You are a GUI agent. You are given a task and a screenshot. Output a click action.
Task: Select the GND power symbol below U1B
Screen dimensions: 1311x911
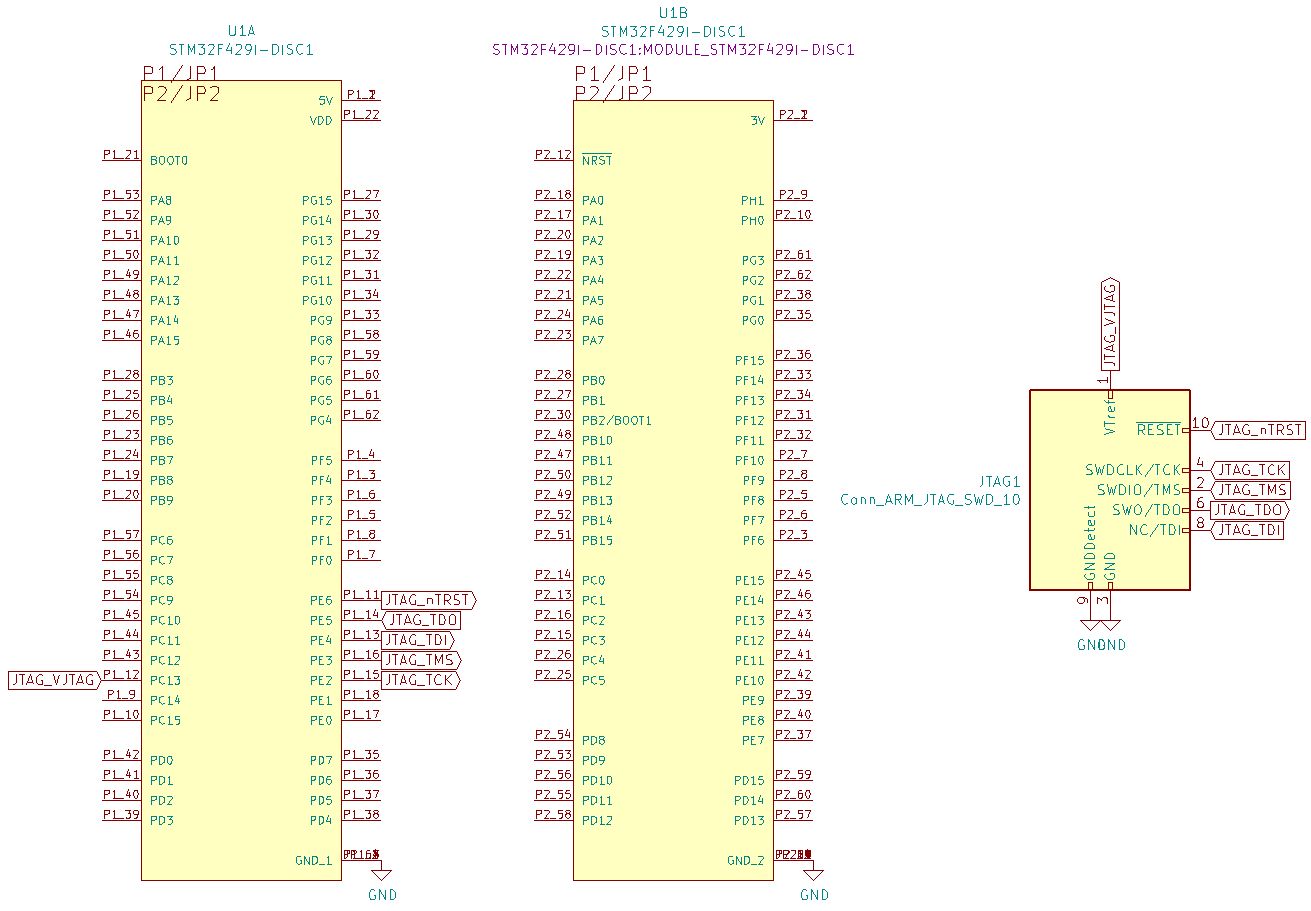click(x=814, y=879)
